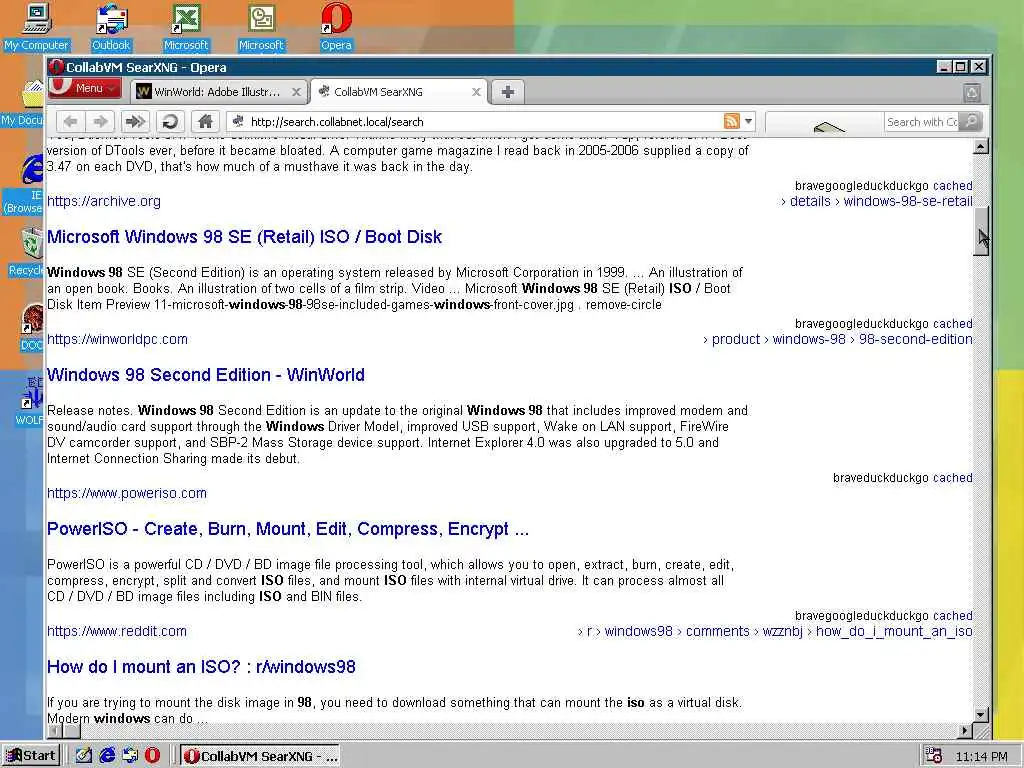
Task: Expand the address bar history dropdown
Action: (748, 121)
